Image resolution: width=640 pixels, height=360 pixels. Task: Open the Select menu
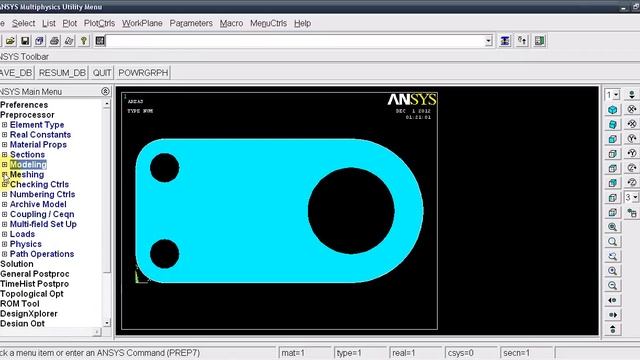(x=23, y=23)
